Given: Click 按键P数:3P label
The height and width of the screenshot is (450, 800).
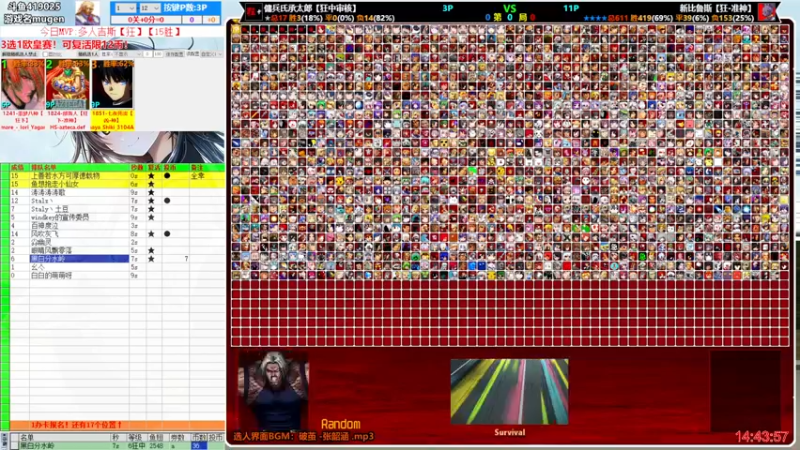Looking at the screenshot, I should pyautogui.click(x=186, y=8).
